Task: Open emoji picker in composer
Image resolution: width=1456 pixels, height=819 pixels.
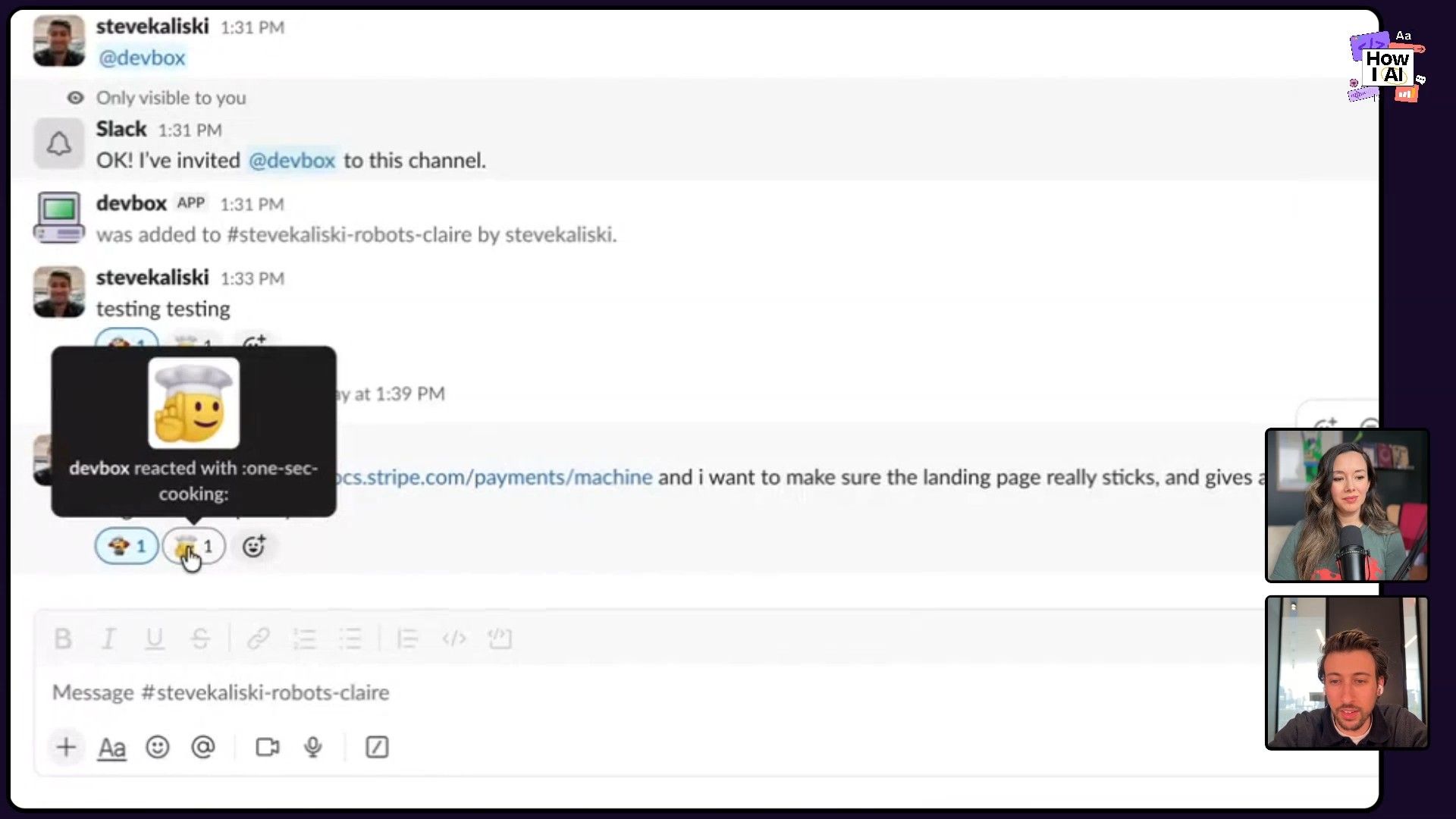Action: point(158,748)
